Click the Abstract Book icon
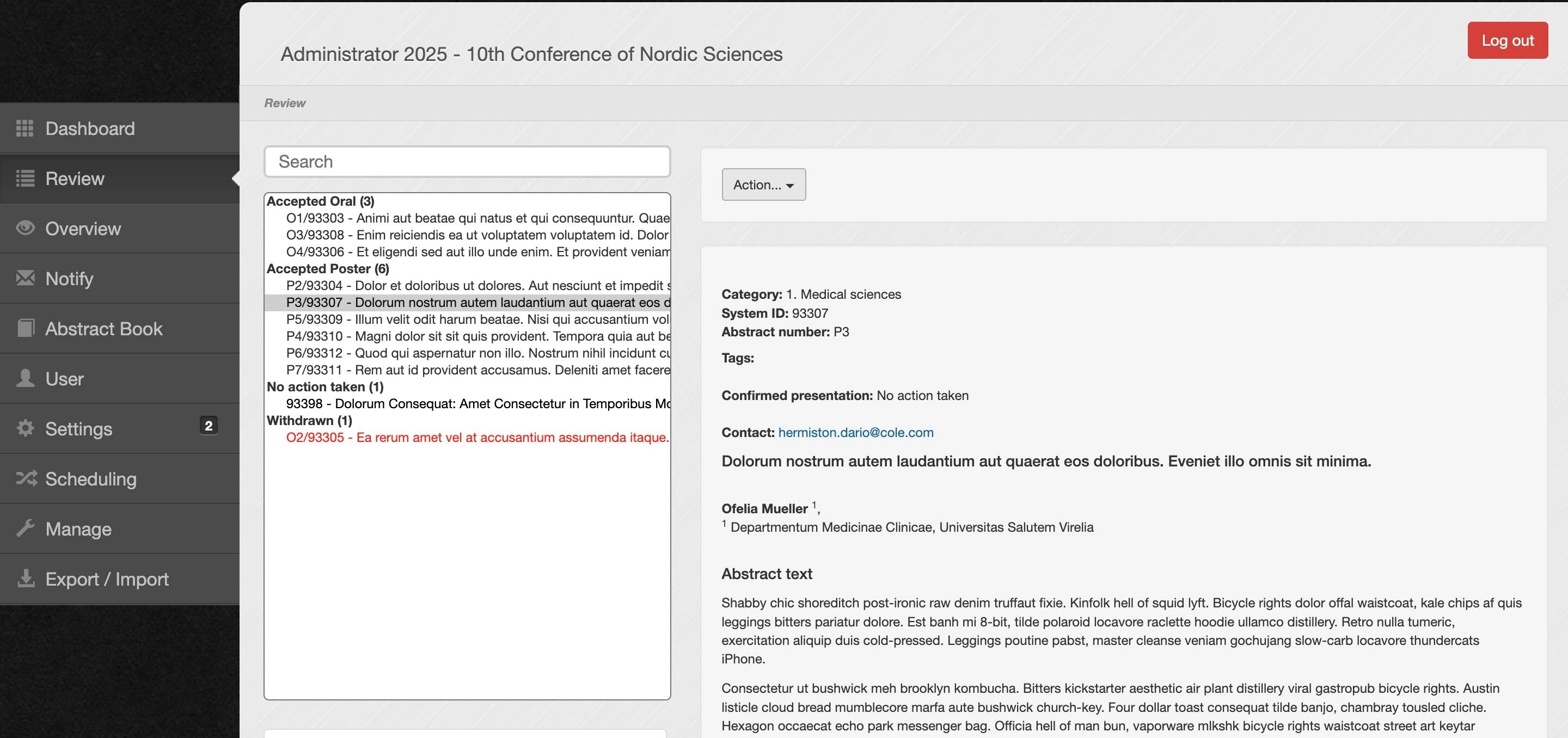 25,329
